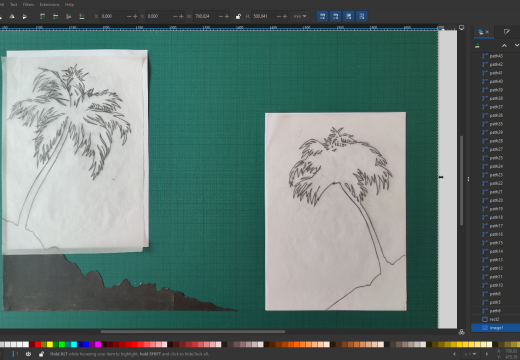520x360 pixels.
Task: Toggle current layer lock in status bar
Action: pyautogui.click(x=41, y=354)
